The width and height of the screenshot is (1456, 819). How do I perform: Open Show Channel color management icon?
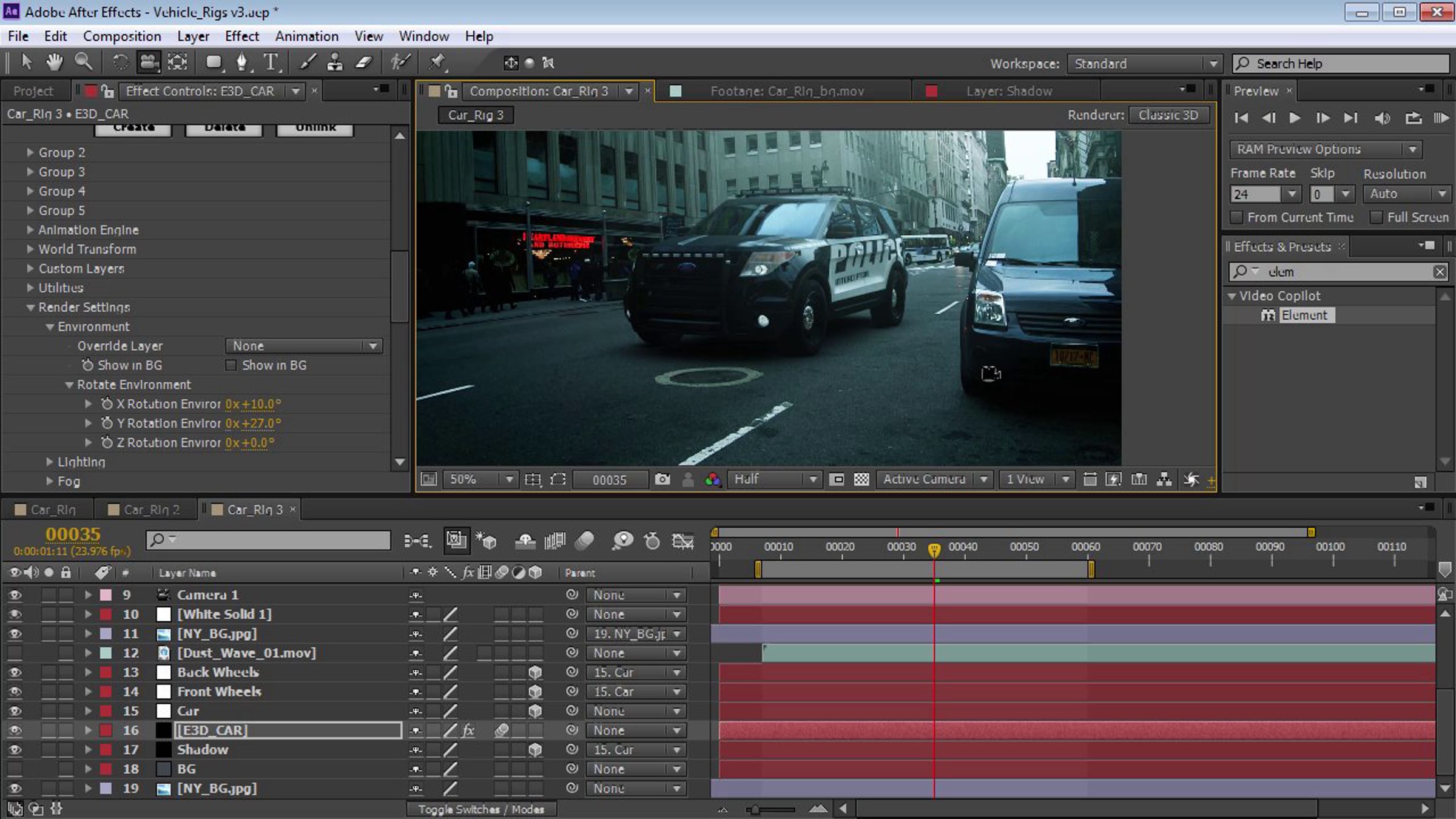click(x=713, y=480)
